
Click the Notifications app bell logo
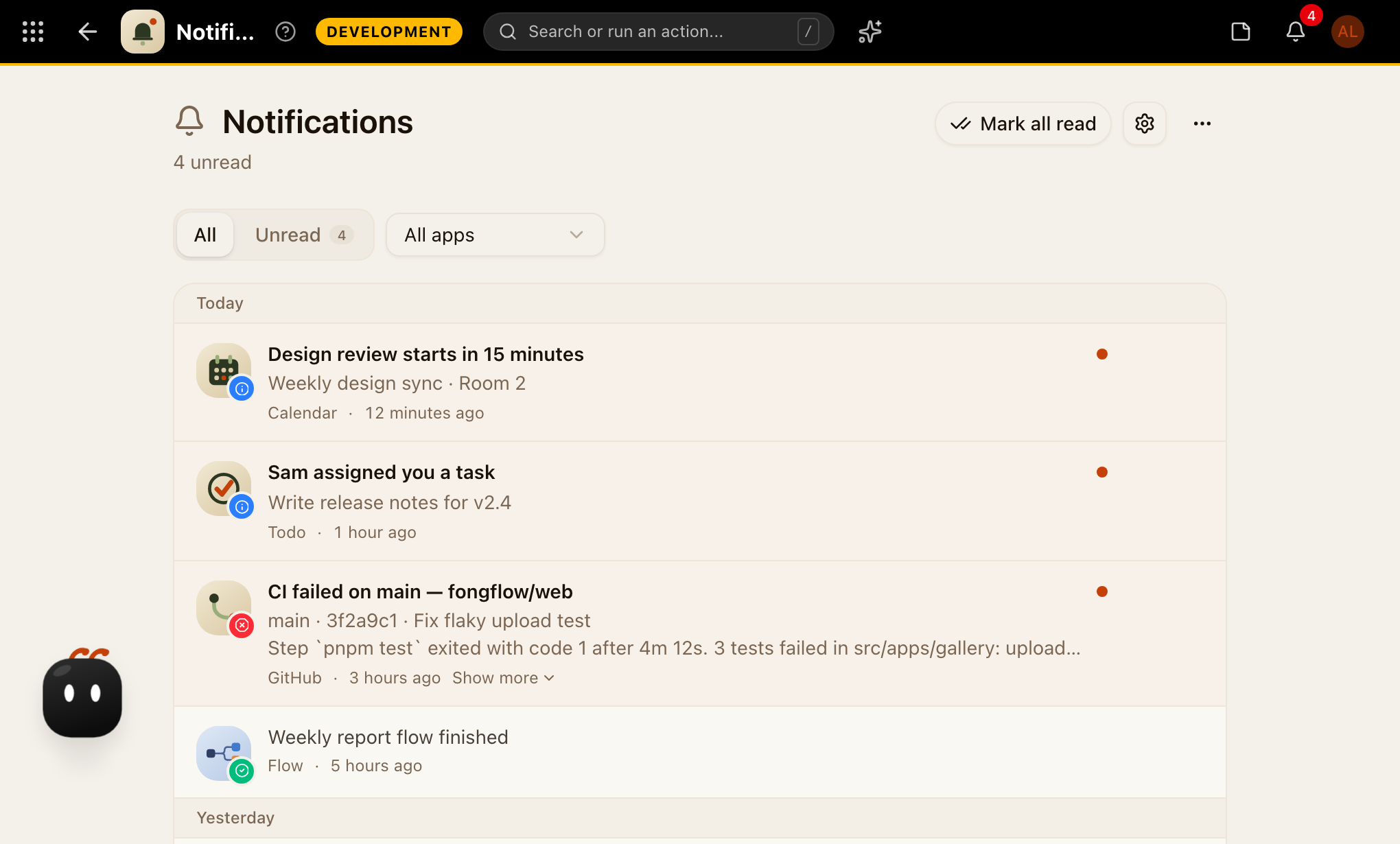click(x=143, y=32)
